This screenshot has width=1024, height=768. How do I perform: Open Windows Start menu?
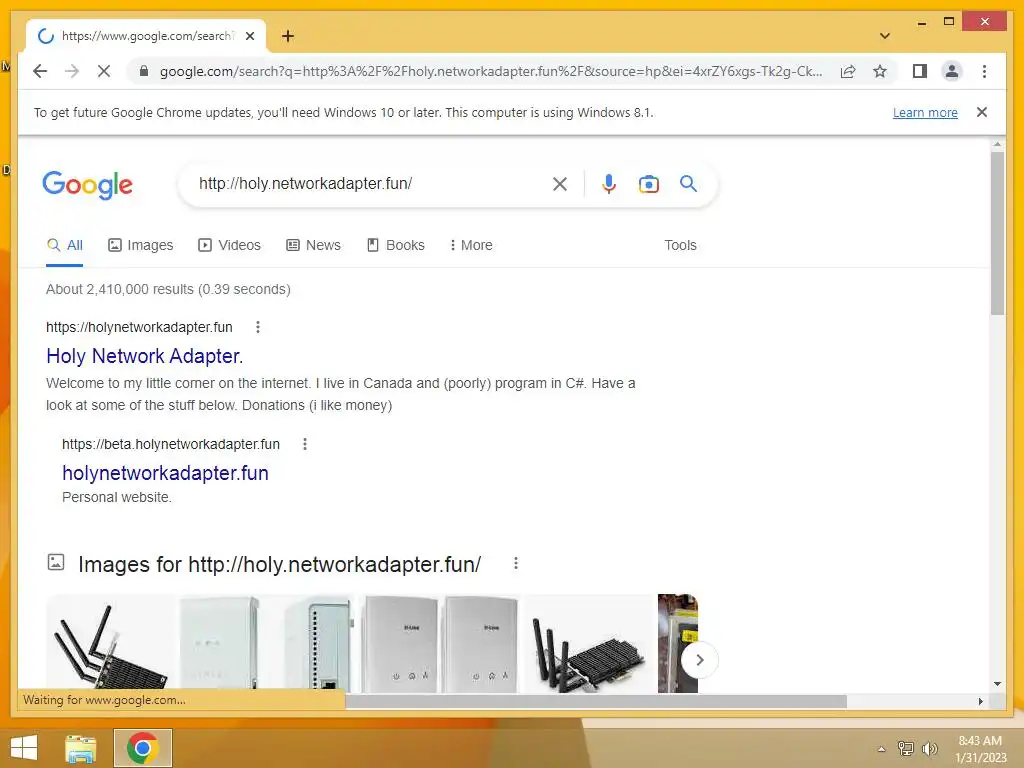tap(24, 748)
